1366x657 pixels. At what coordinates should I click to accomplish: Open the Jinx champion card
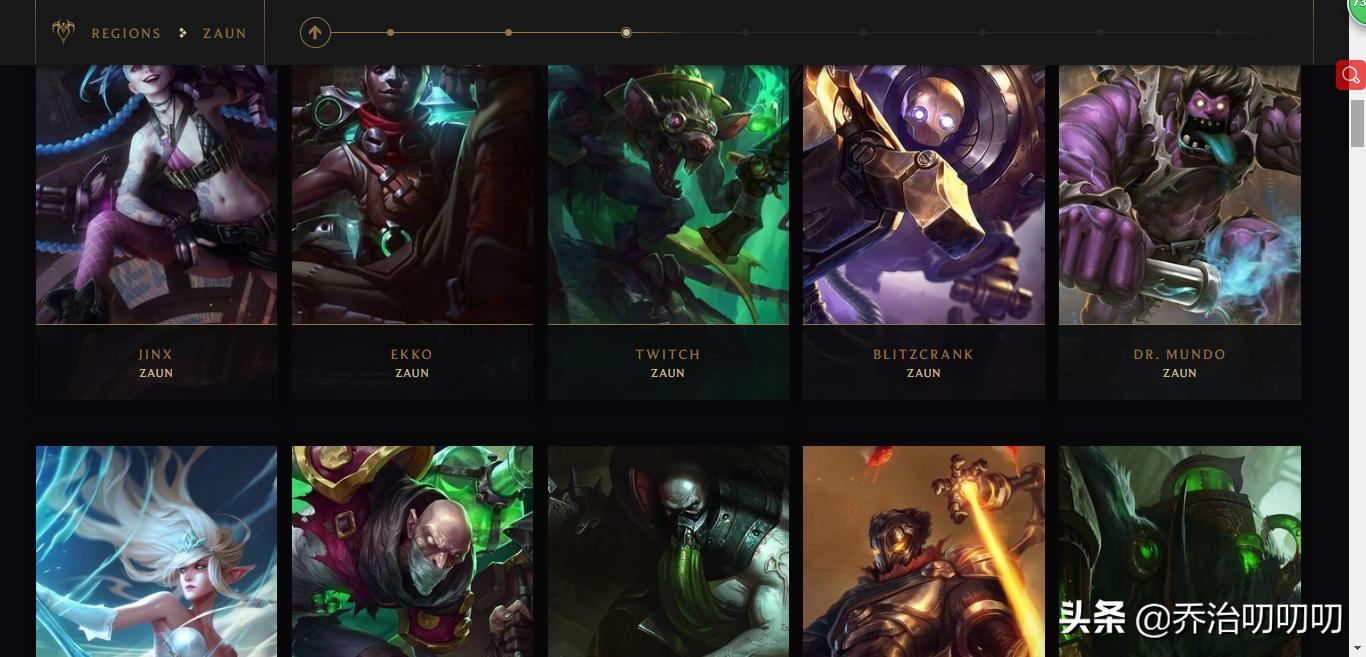click(156, 232)
